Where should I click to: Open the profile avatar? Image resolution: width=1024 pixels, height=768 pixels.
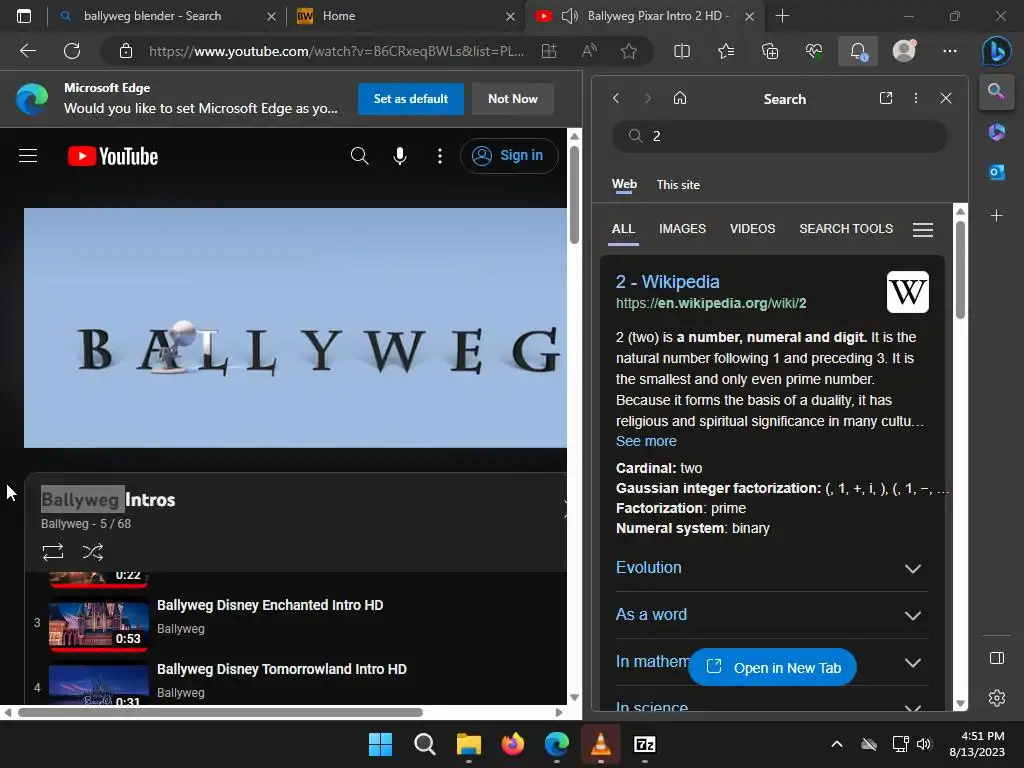click(904, 51)
